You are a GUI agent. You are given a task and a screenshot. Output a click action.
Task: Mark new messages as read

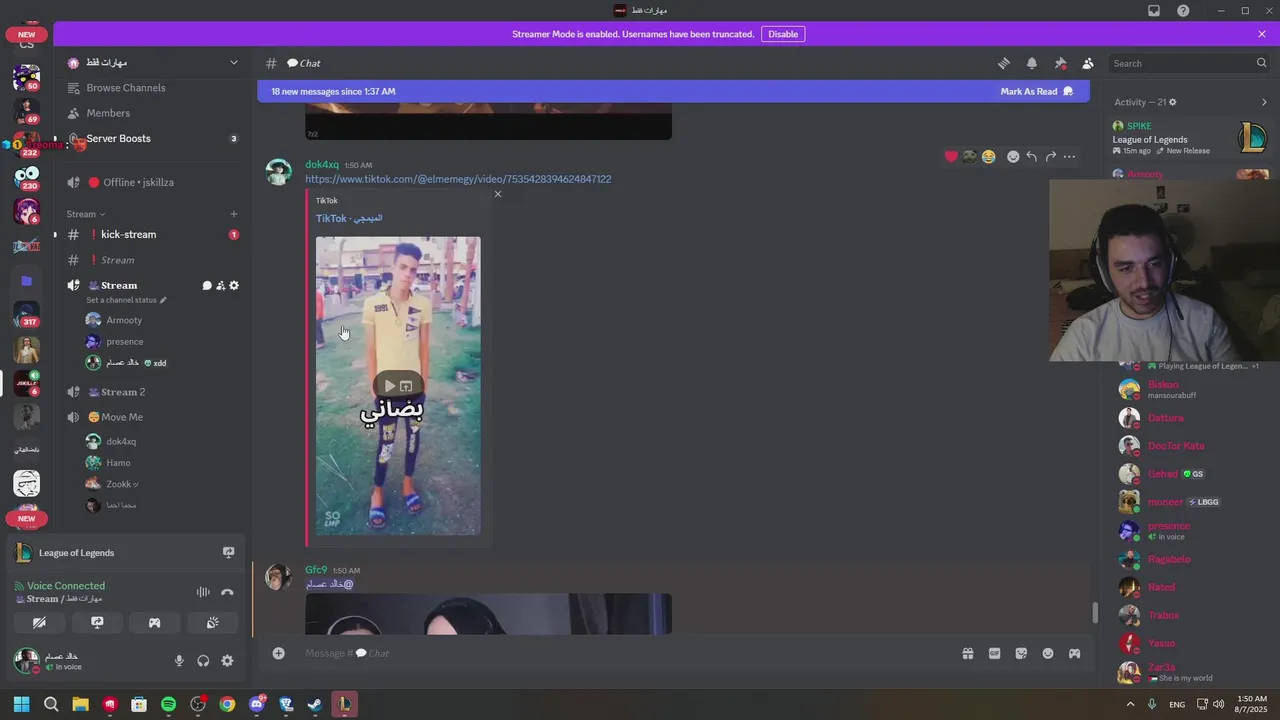pyautogui.click(x=1036, y=91)
